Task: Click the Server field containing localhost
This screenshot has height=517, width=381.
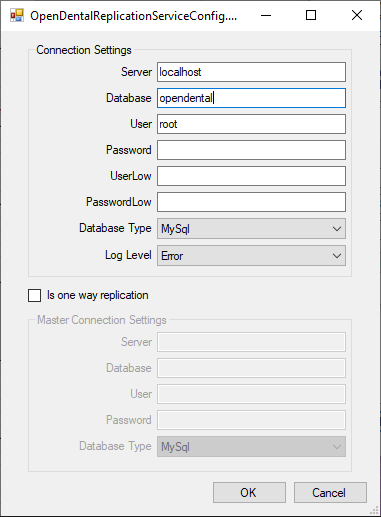Action: point(251,72)
